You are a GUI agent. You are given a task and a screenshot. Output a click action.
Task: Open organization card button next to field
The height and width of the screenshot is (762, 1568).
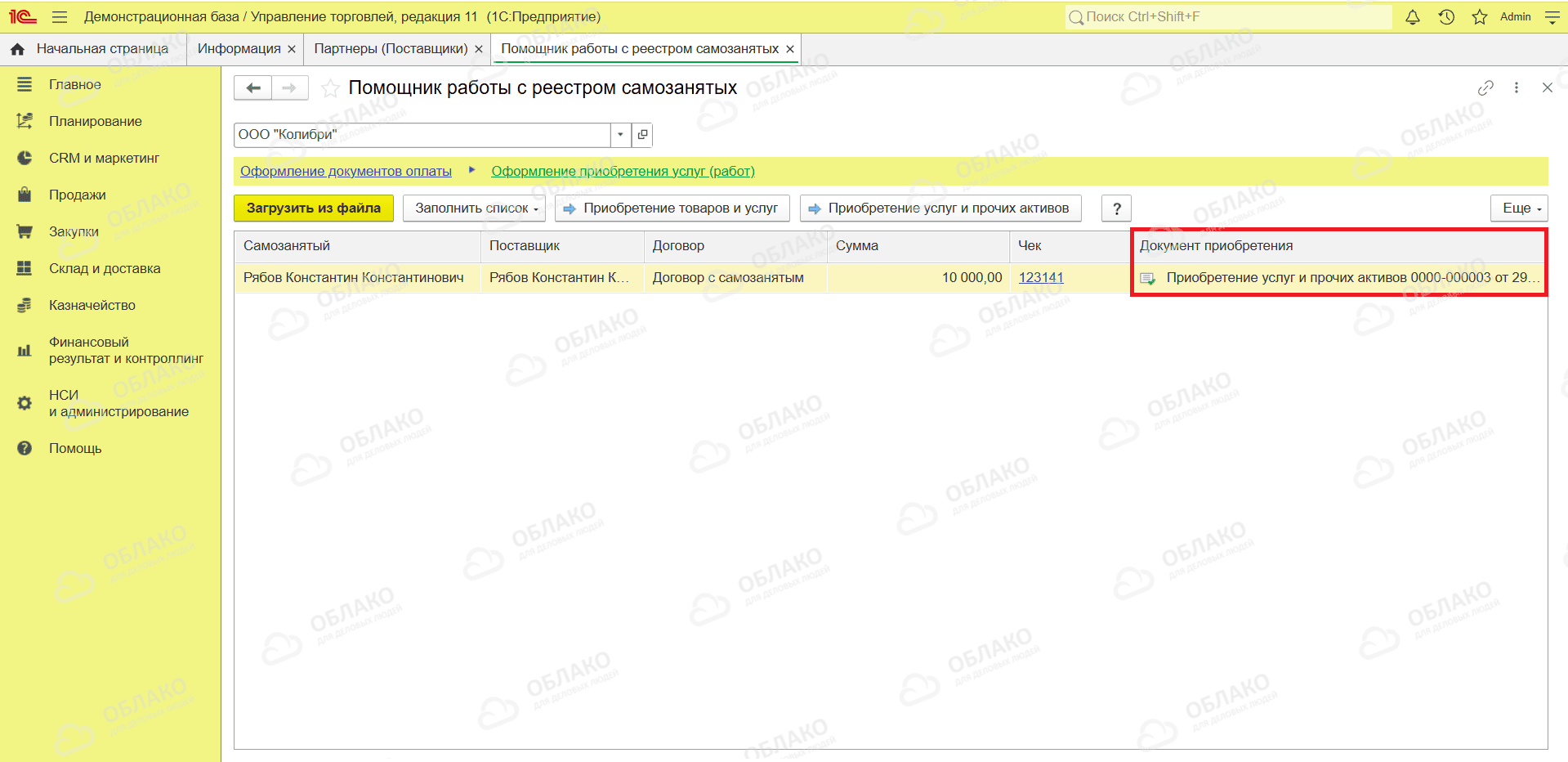tap(643, 135)
